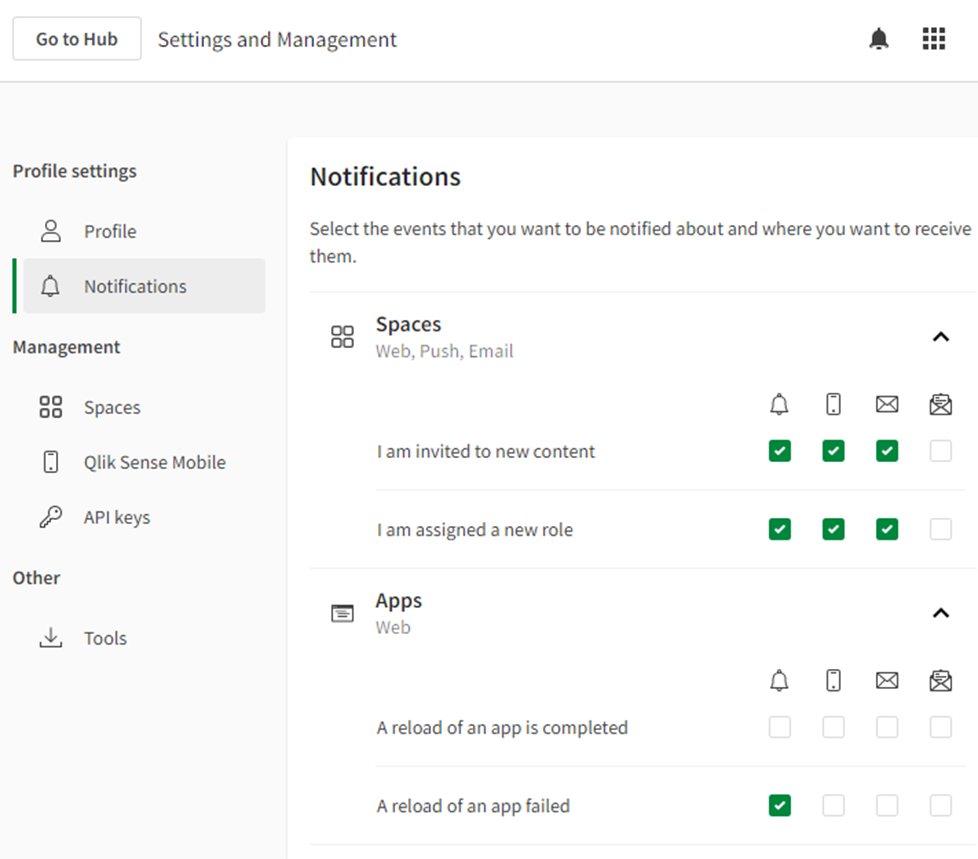Click the key icon next to API keys
Image resolution: width=978 pixels, height=859 pixels.
[x=48, y=517]
